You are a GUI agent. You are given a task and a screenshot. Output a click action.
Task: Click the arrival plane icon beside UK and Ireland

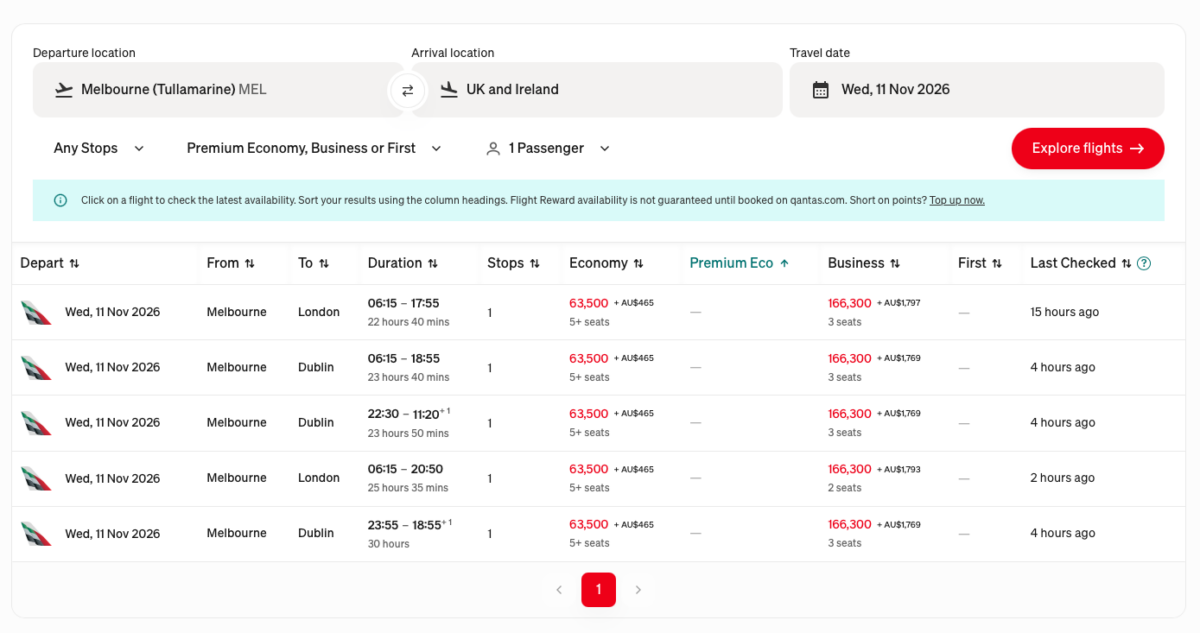(x=449, y=89)
